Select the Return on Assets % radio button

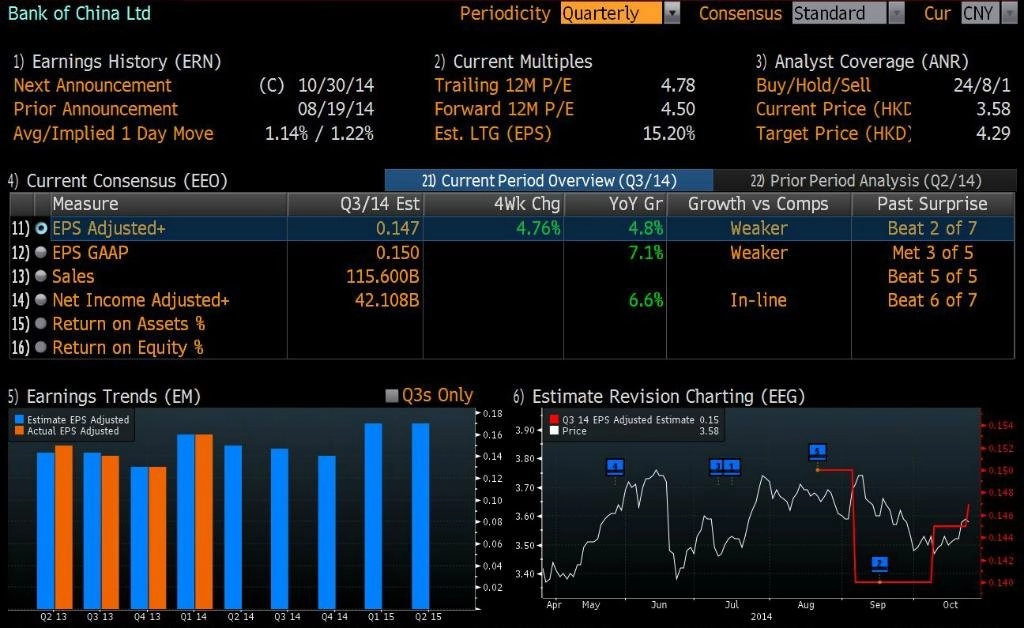pos(41,324)
